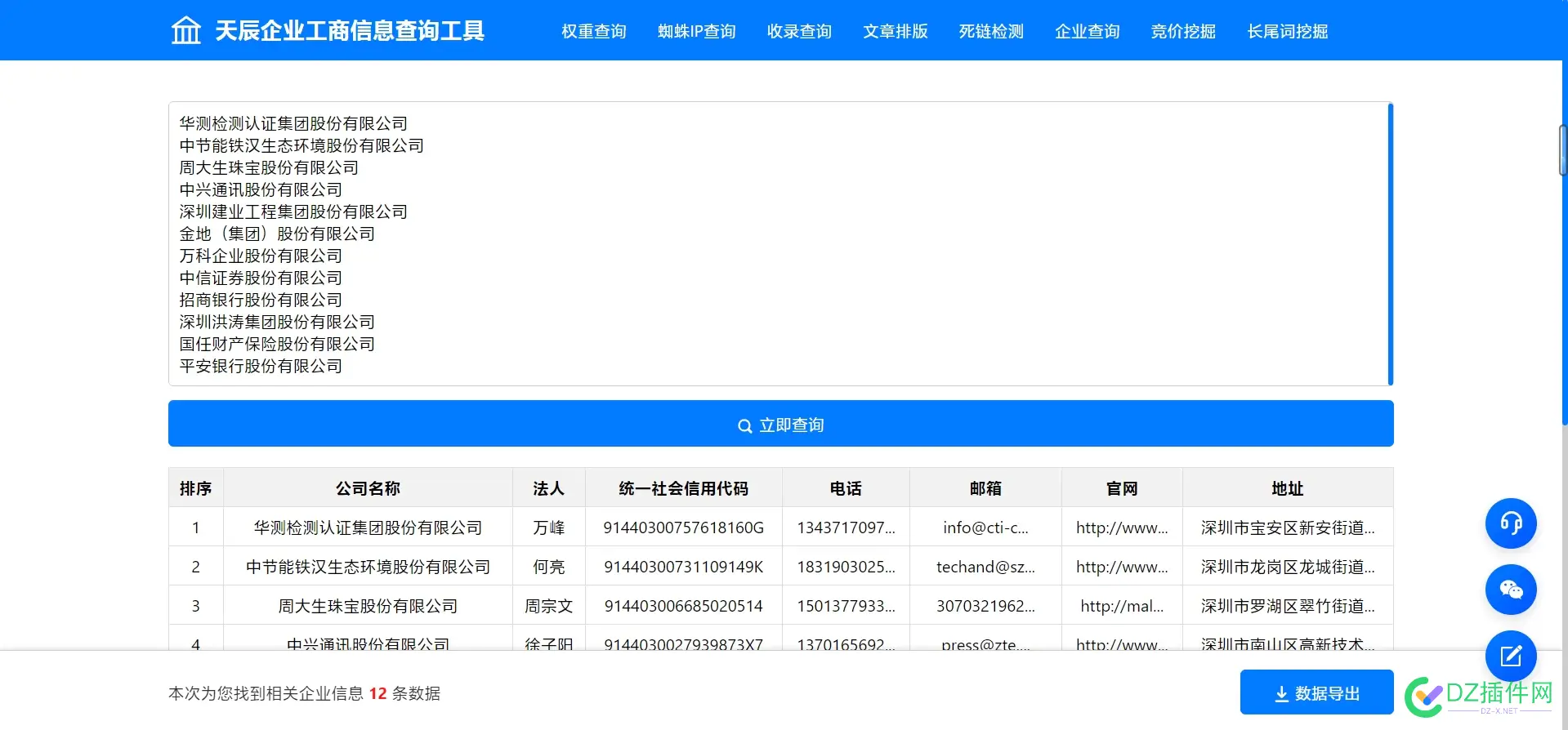Open the headset customer service icon
Image resolution: width=1568 pixels, height=730 pixels.
point(1511,523)
